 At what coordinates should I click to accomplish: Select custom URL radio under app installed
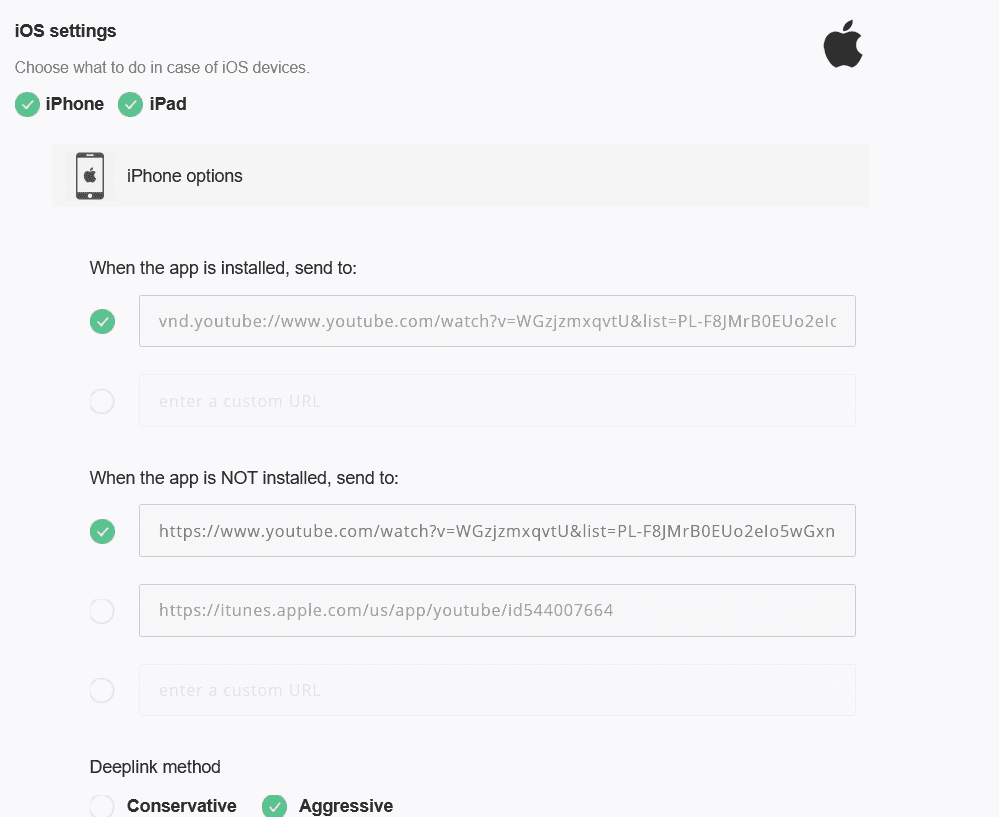(102, 401)
